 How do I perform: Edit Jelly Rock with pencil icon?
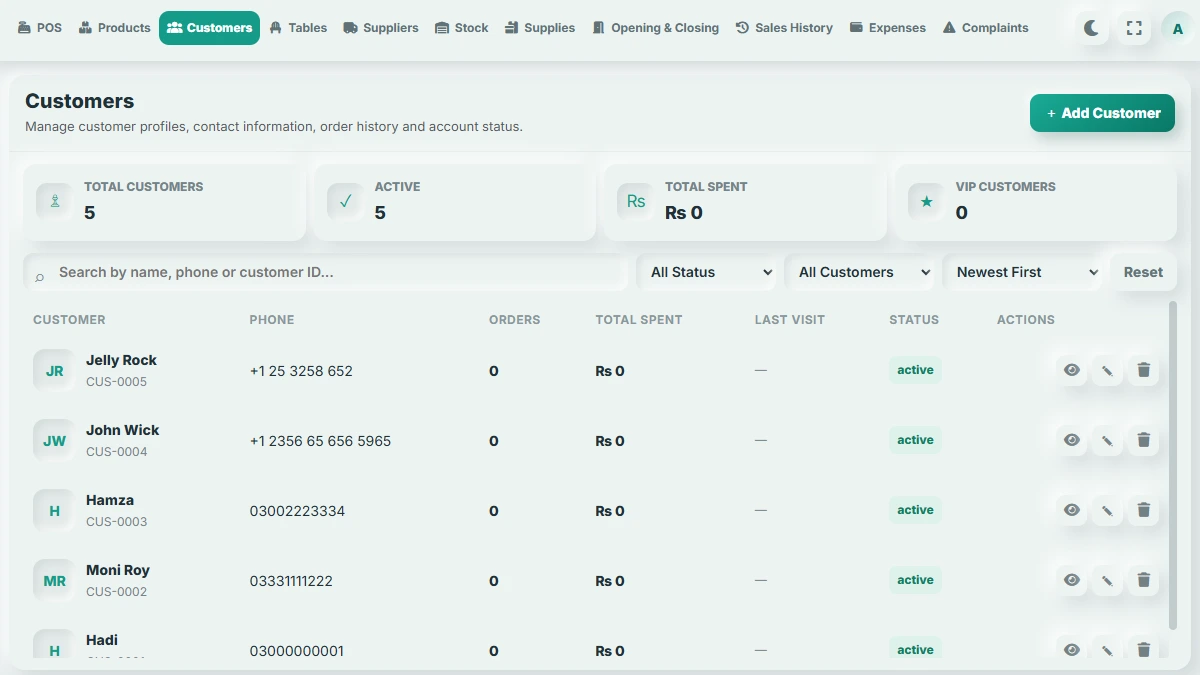click(1107, 370)
